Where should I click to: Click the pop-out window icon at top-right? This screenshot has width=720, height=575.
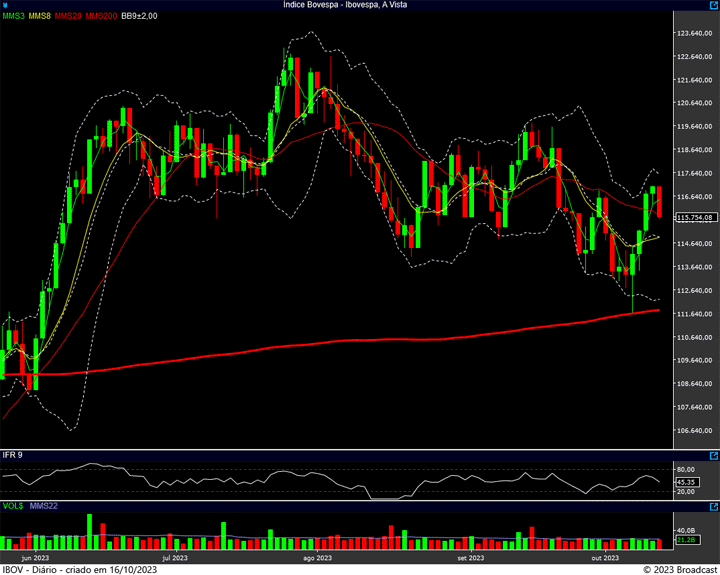coord(713,5)
